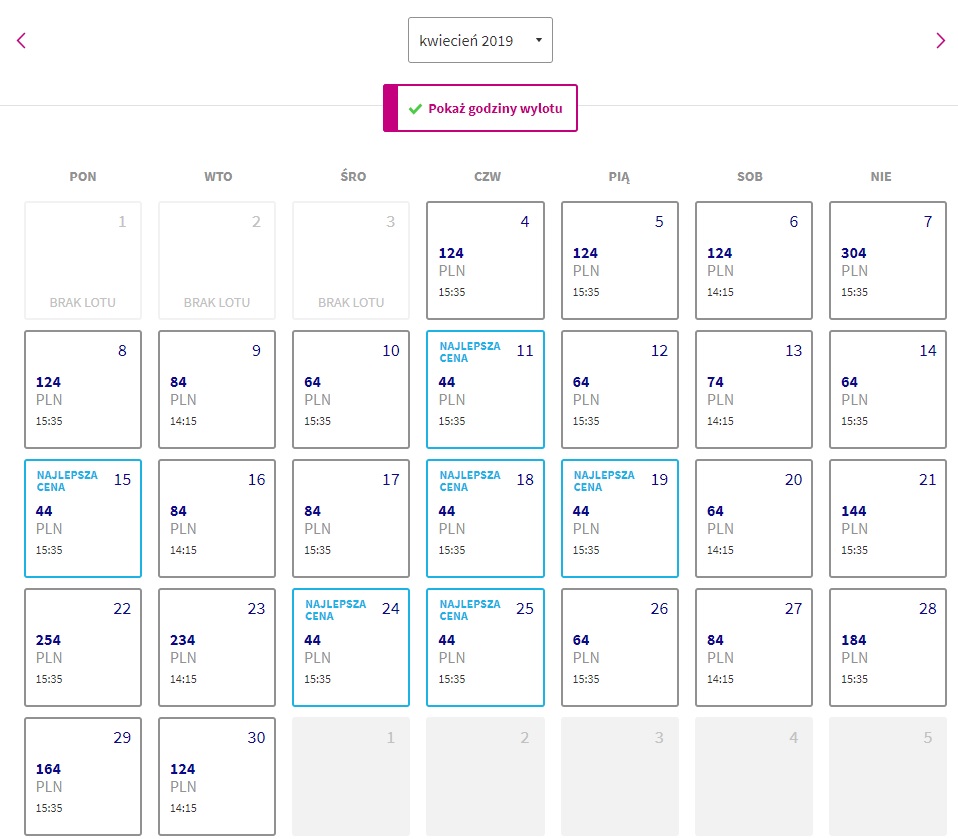Pick April 17 flight for 84 PLN

[351, 518]
